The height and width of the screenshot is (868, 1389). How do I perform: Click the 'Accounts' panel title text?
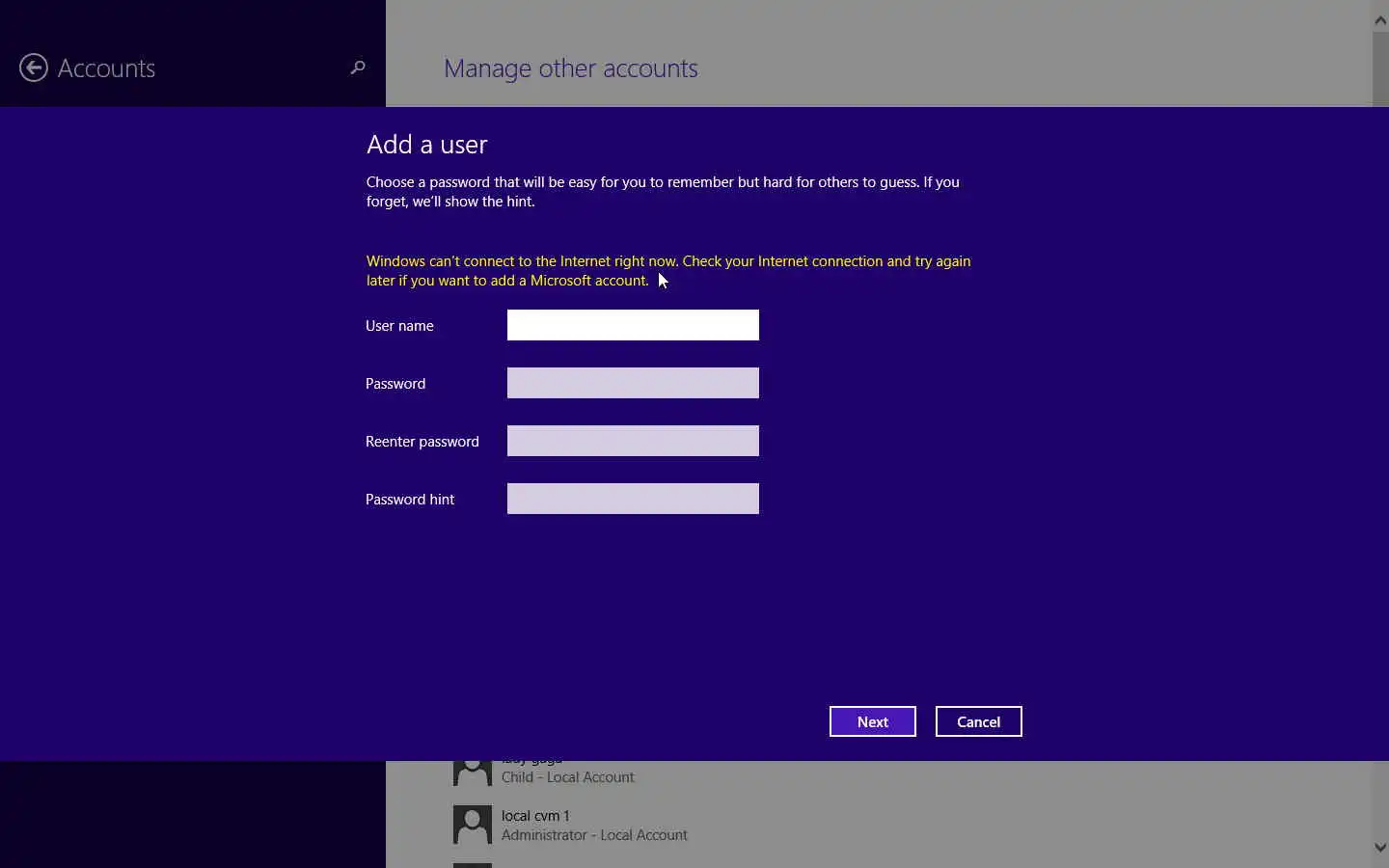click(106, 68)
